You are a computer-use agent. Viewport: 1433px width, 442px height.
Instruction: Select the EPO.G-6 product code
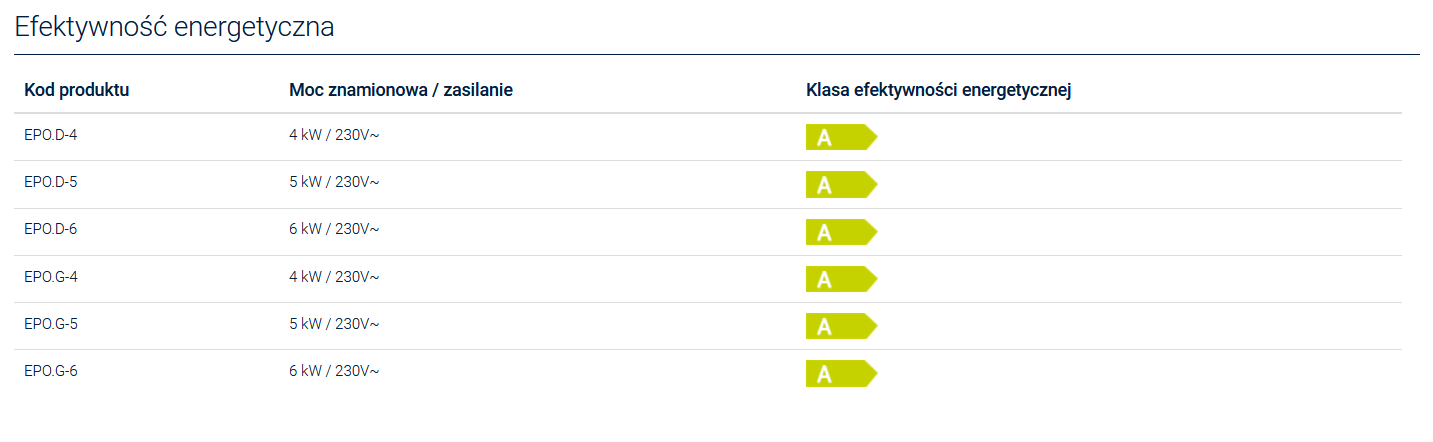click(x=51, y=371)
